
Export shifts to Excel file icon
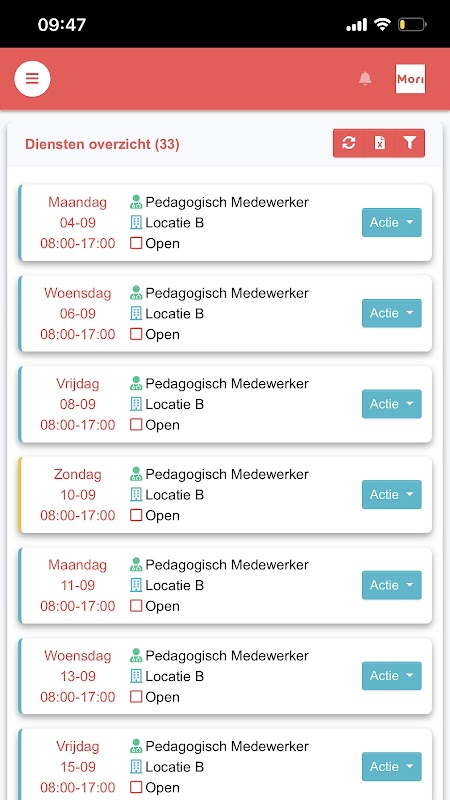tap(380, 143)
